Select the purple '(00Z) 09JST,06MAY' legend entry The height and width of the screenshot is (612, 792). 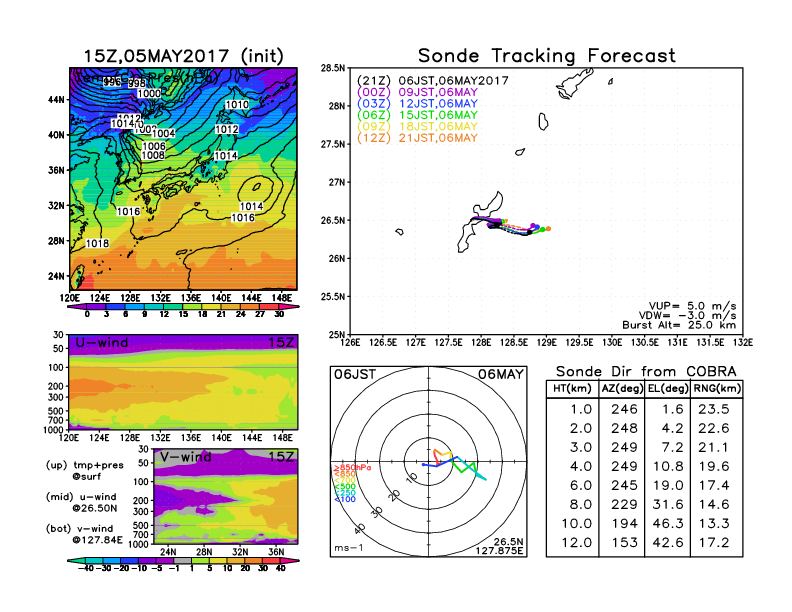(x=417, y=92)
